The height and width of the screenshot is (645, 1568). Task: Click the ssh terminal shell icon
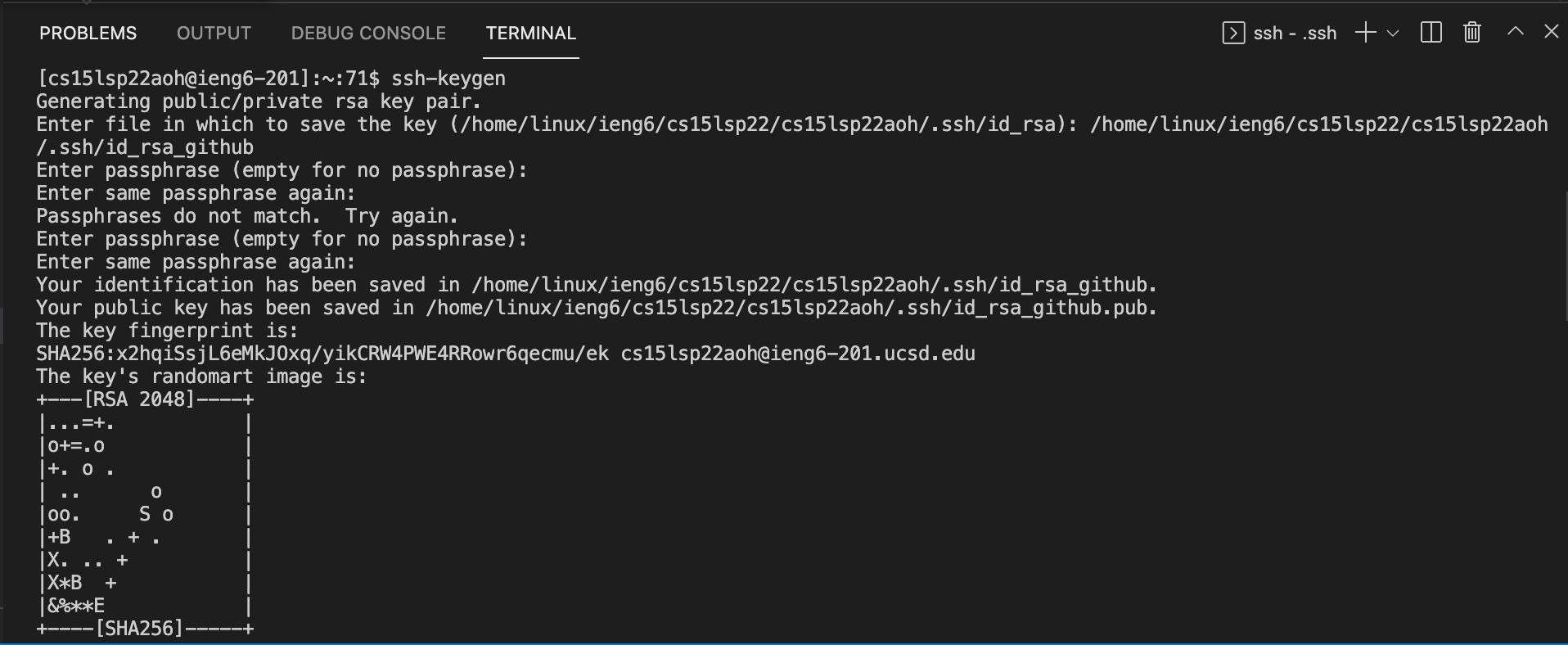[1232, 33]
